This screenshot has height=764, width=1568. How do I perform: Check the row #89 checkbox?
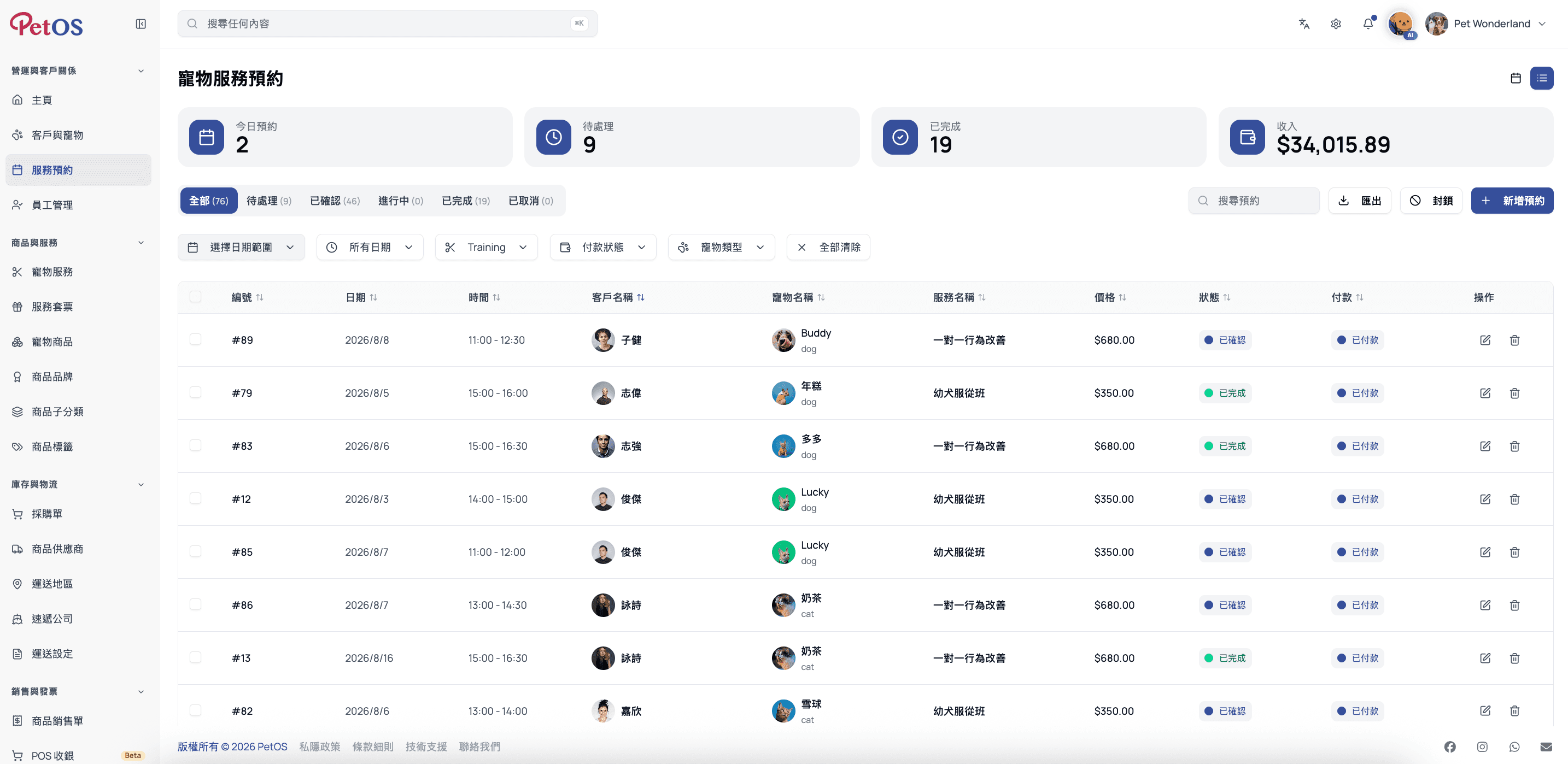click(x=195, y=339)
